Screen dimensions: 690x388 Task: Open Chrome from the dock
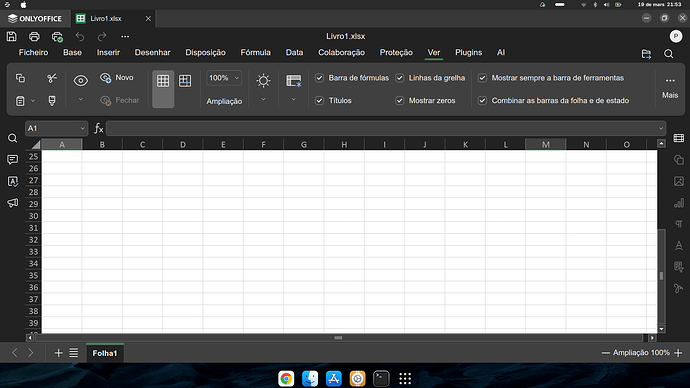[286, 378]
